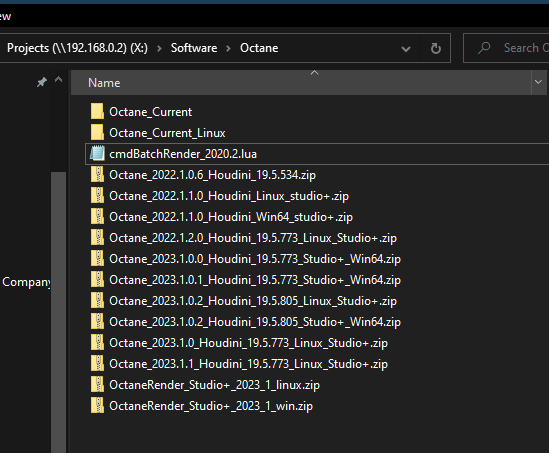Screen dimensions: 549x453
Task: Click zip icon for Octane_2022.1.1.0_Houdini_Win64_studio+.zip
Action: (x=97, y=217)
